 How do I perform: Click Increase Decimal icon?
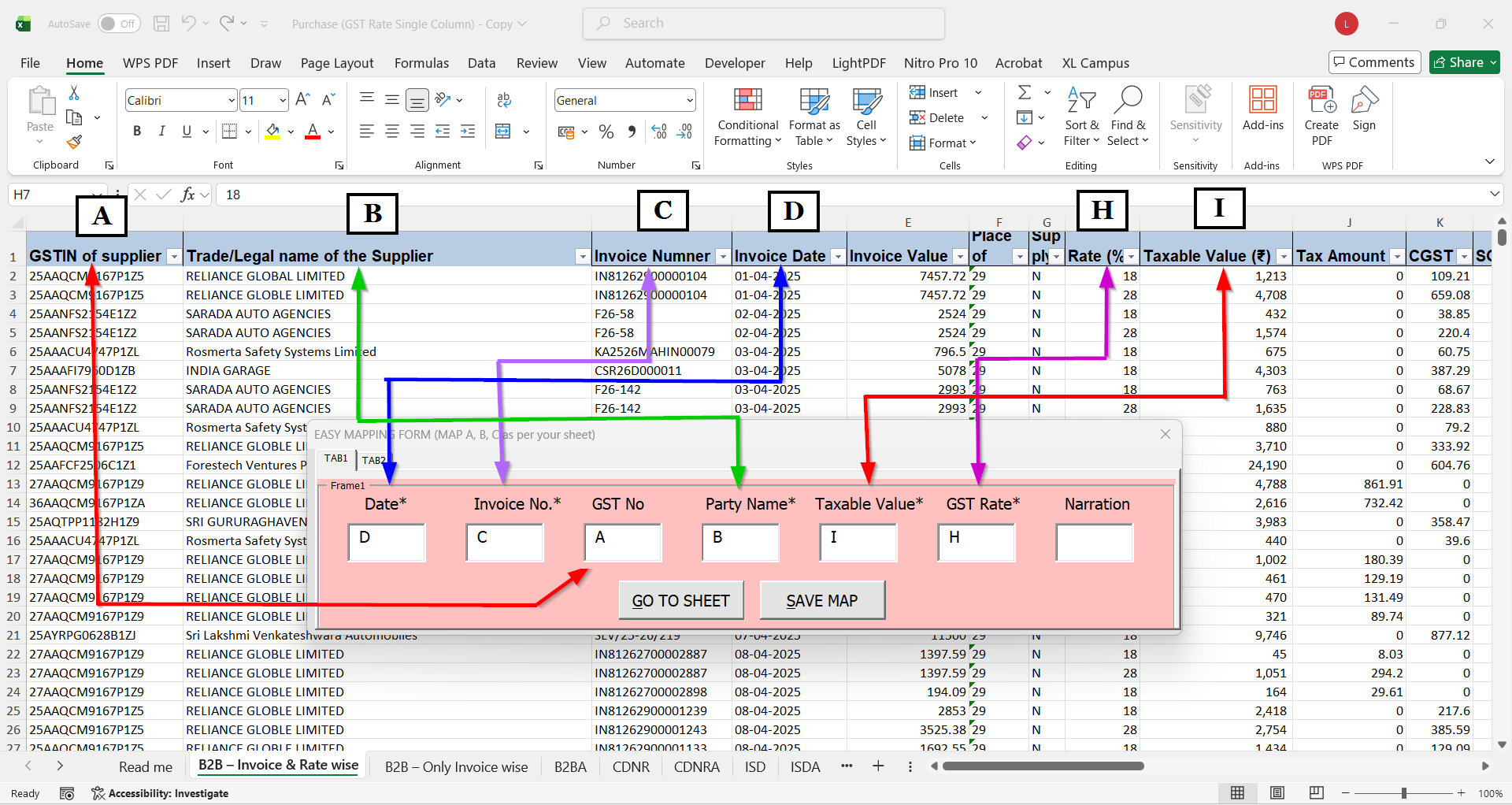coord(659,132)
